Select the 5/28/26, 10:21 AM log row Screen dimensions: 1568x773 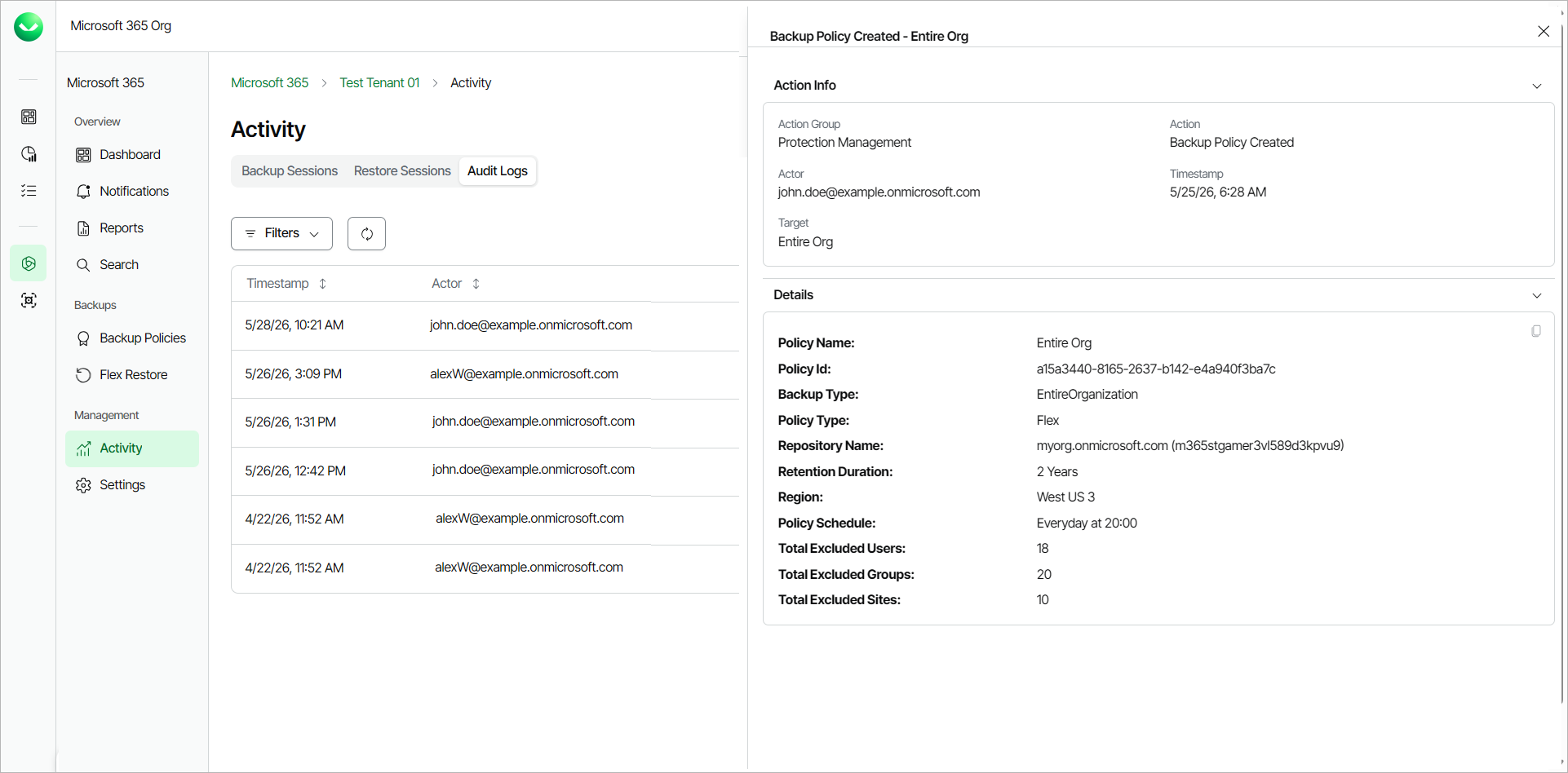(x=485, y=325)
